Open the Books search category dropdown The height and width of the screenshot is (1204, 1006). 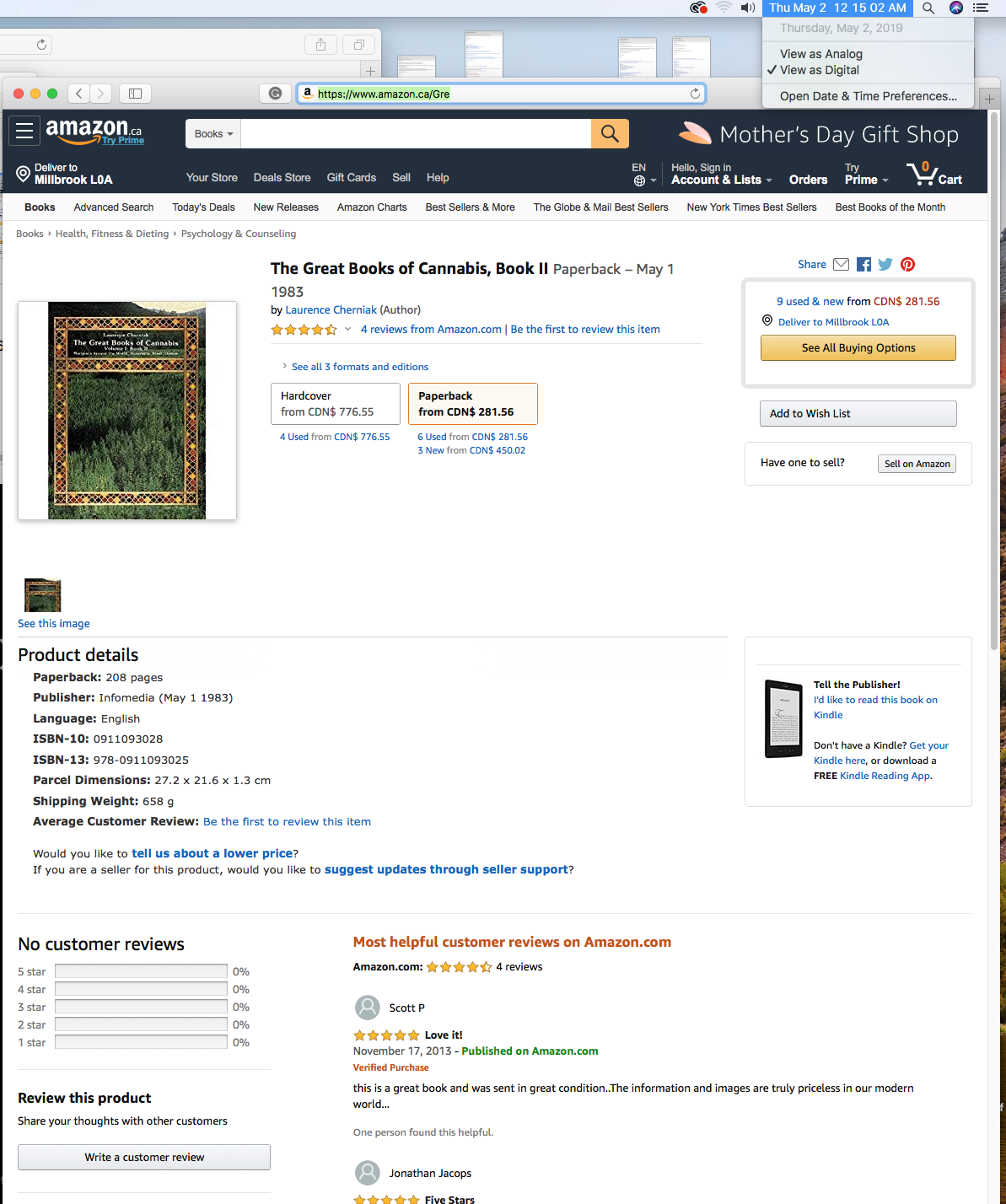tap(213, 133)
